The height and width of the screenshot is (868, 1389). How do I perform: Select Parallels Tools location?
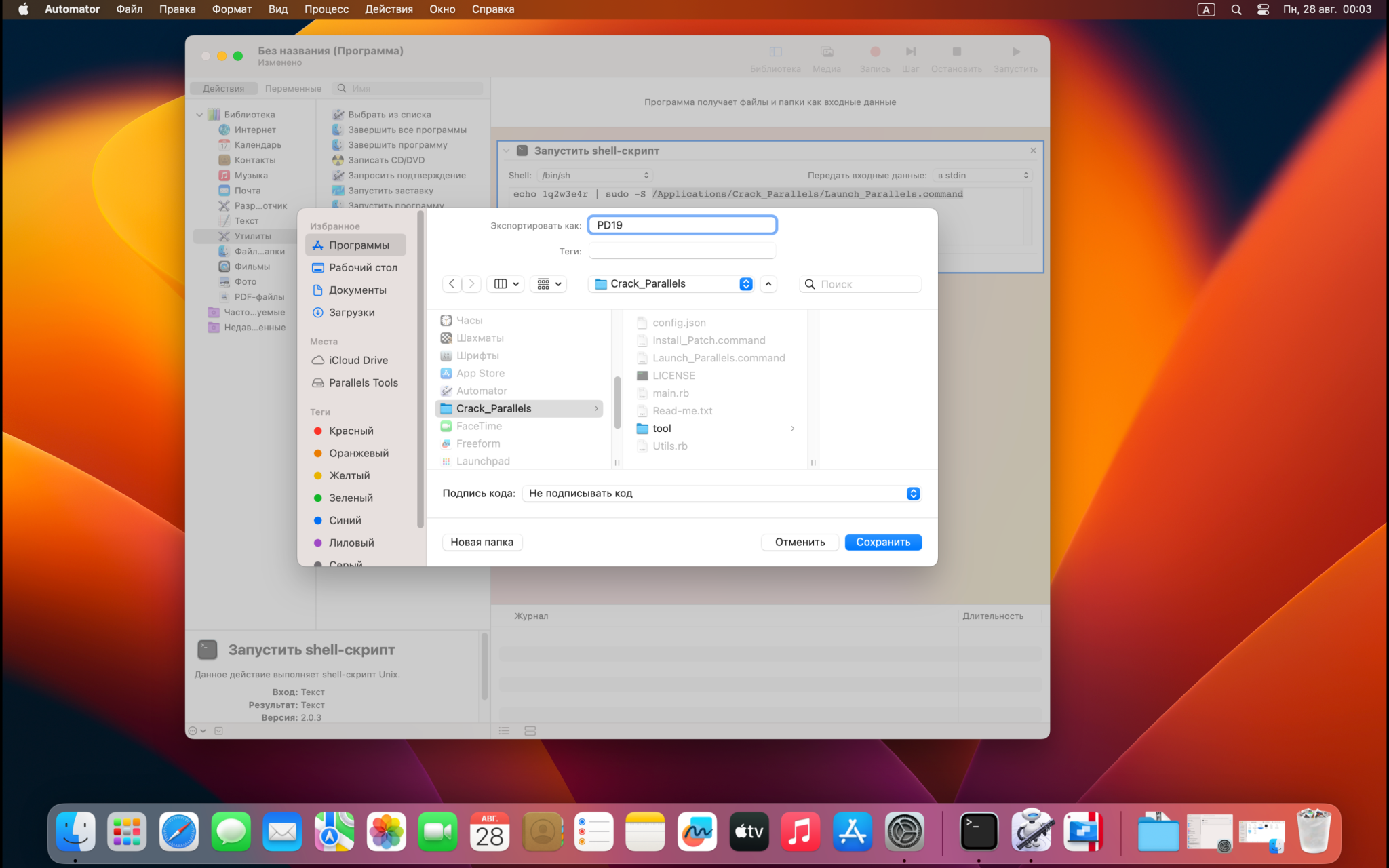[x=355, y=382]
